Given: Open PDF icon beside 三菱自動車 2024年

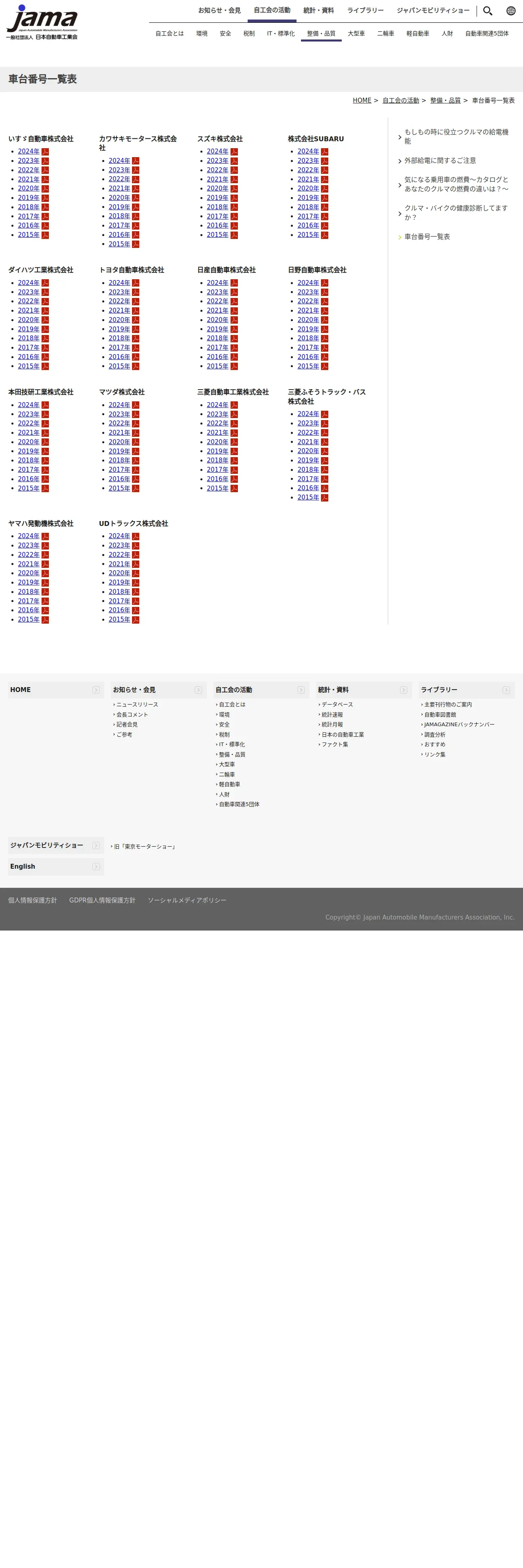Looking at the screenshot, I should (234, 405).
